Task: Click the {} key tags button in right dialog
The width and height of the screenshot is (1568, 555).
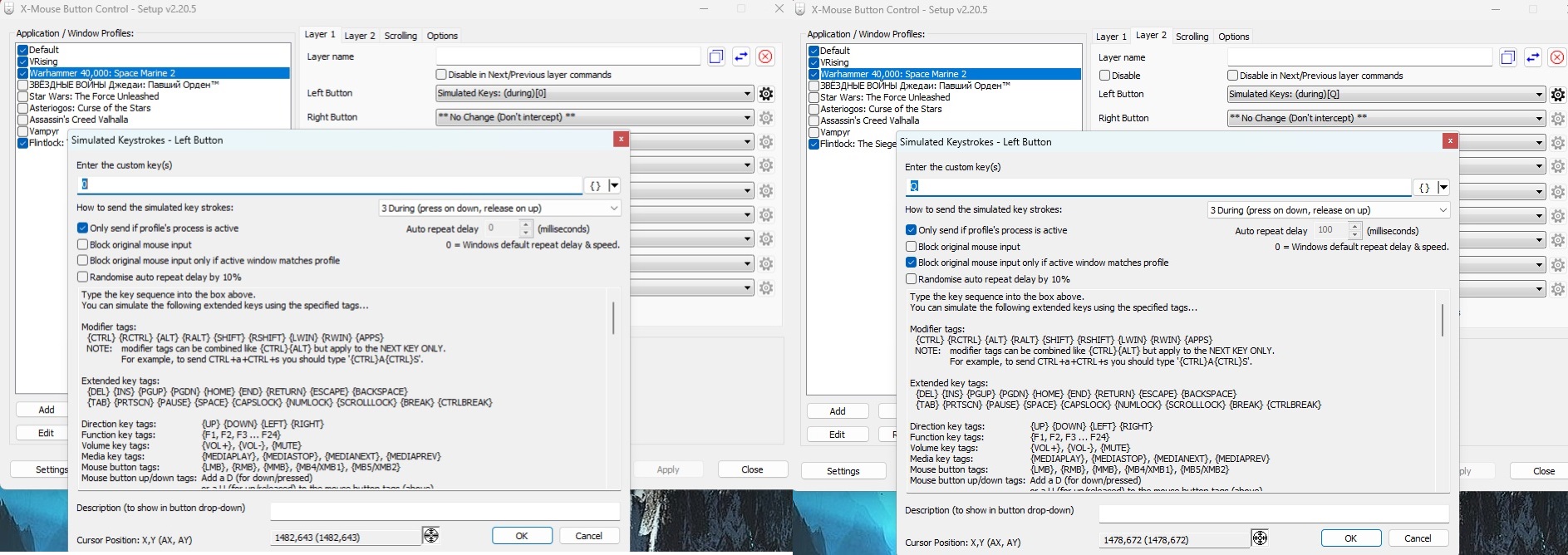Action: tap(1424, 188)
